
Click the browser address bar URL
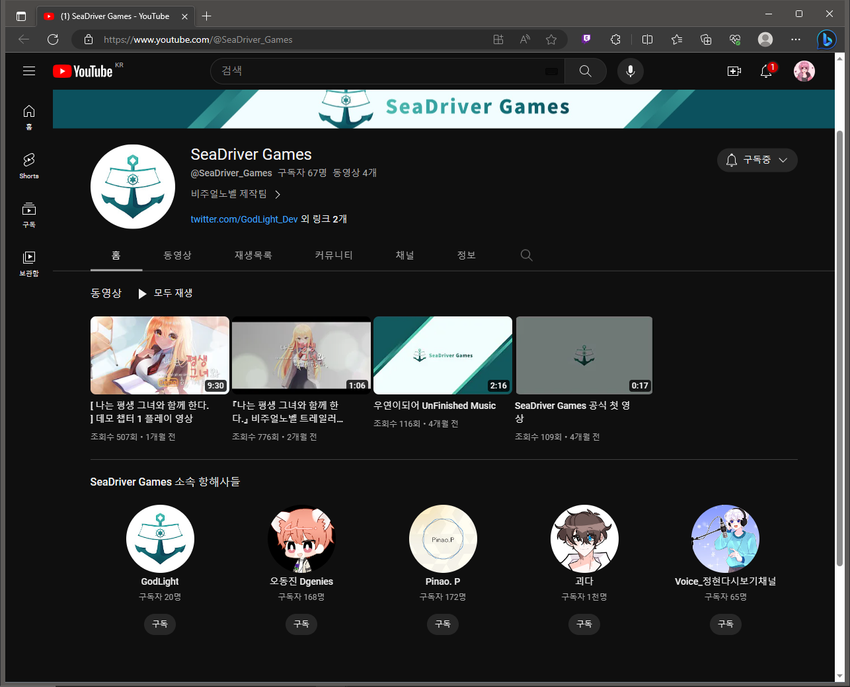tap(198, 40)
